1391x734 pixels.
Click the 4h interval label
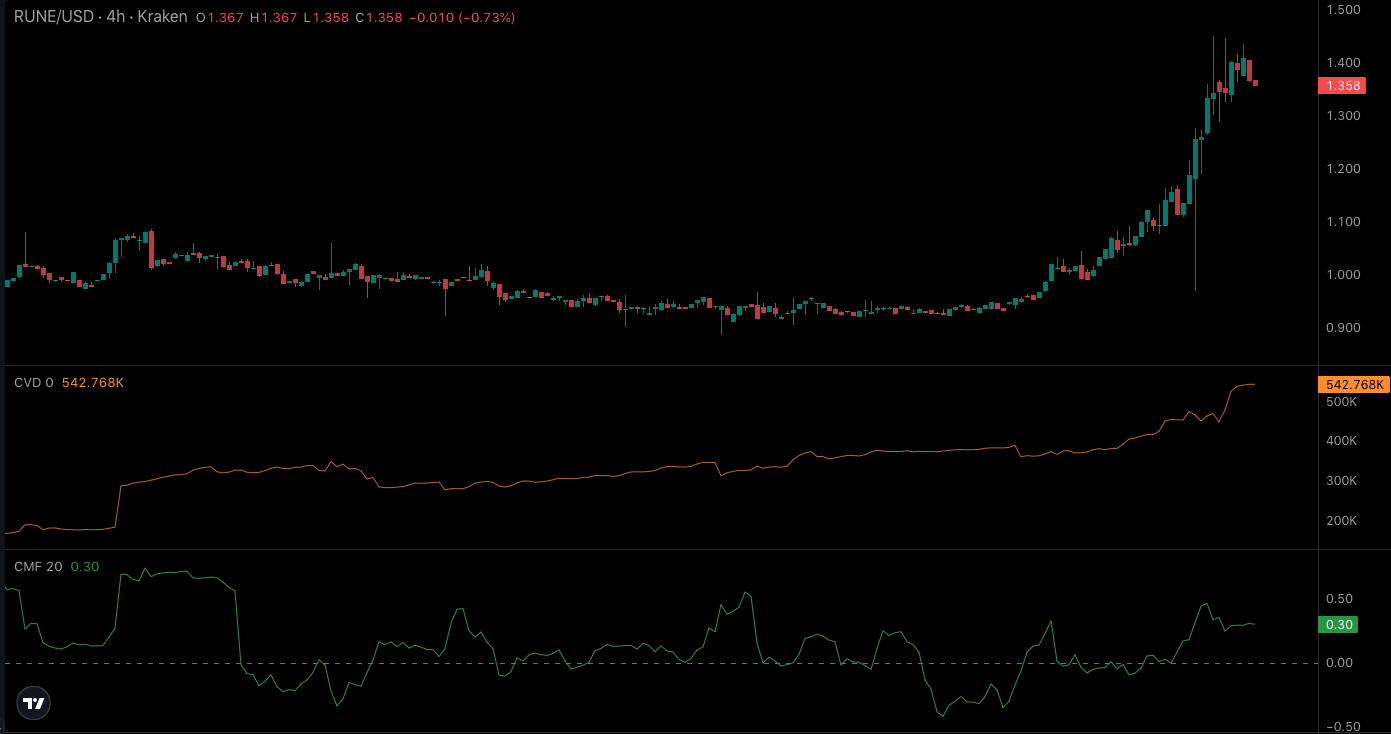(x=115, y=17)
